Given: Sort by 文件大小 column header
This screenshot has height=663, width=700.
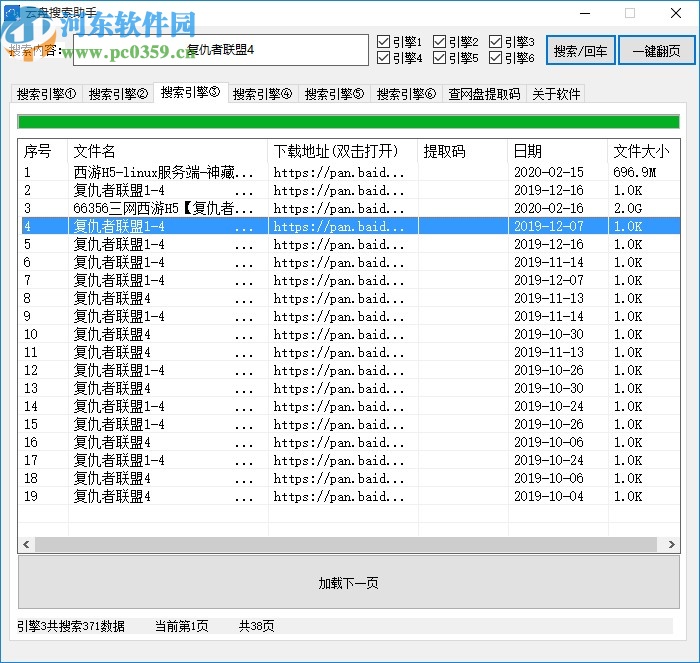Looking at the screenshot, I should click(x=643, y=151).
